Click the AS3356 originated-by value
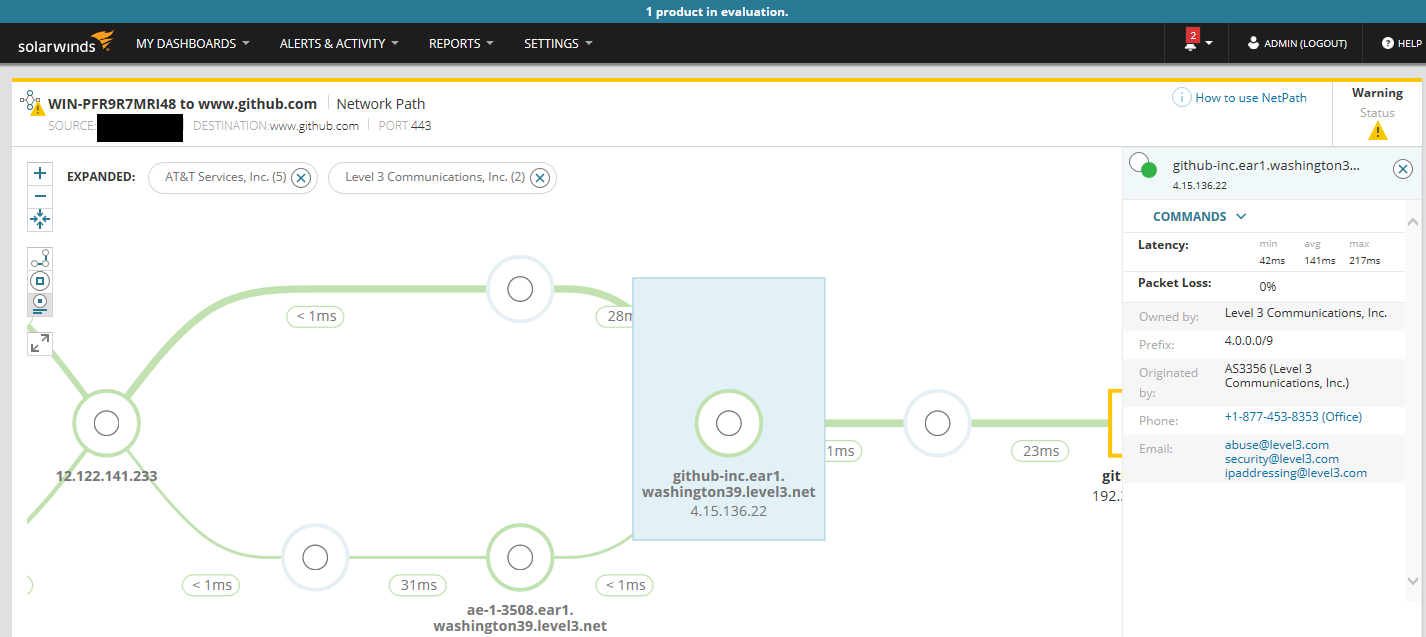The image size is (1426, 637). tap(1287, 376)
